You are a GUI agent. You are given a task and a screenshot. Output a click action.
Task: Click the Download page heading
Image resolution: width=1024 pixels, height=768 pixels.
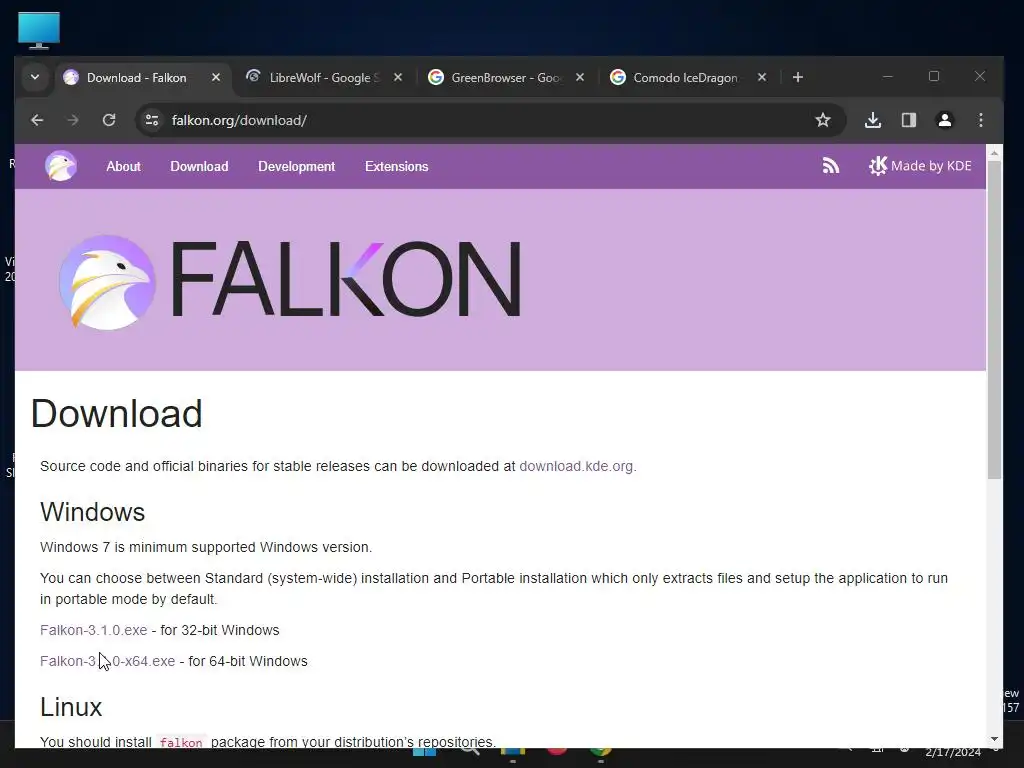pyautogui.click(x=116, y=413)
